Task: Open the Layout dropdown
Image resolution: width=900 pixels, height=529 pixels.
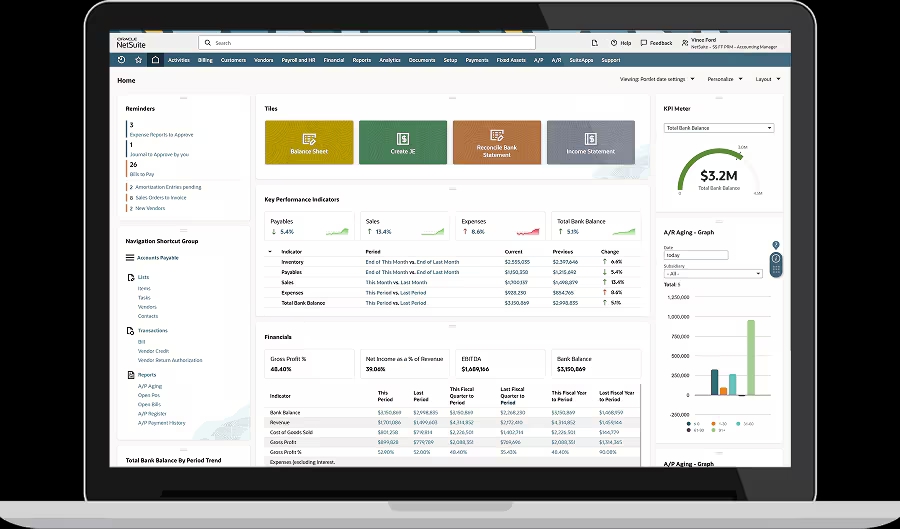Action: tap(768, 79)
